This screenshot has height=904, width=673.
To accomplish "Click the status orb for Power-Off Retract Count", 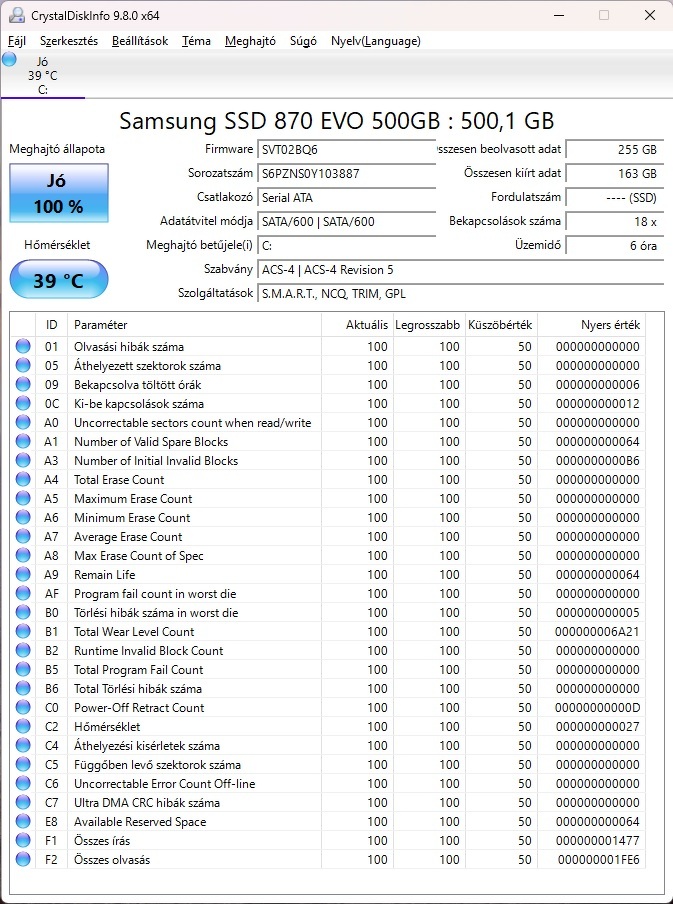I will (x=23, y=707).
